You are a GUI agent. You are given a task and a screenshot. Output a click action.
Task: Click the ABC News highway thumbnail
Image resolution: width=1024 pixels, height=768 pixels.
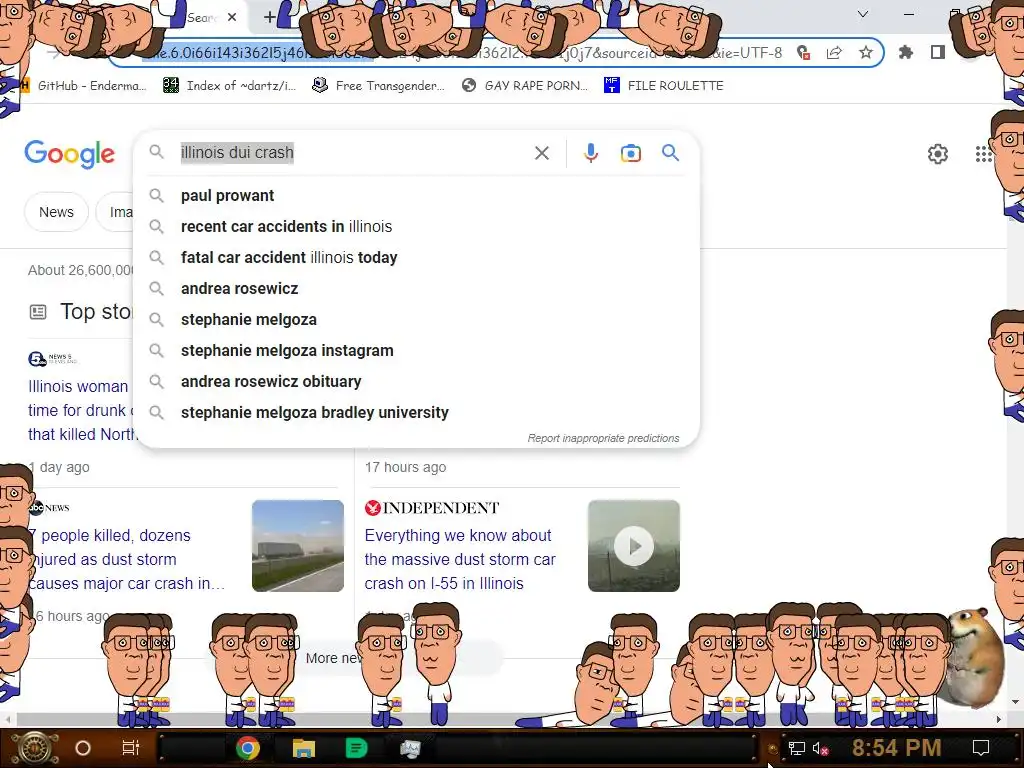(298, 546)
